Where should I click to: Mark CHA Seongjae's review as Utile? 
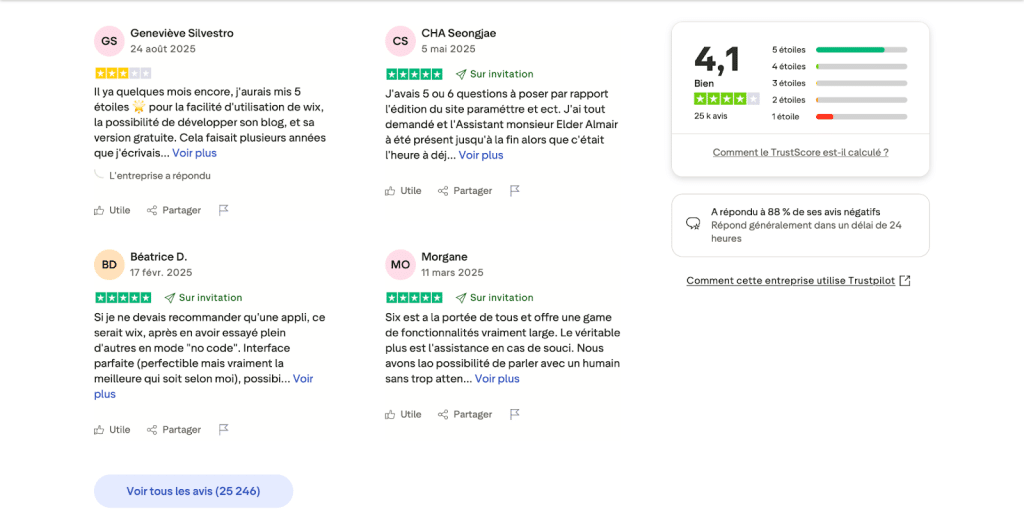pyautogui.click(x=403, y=190)
